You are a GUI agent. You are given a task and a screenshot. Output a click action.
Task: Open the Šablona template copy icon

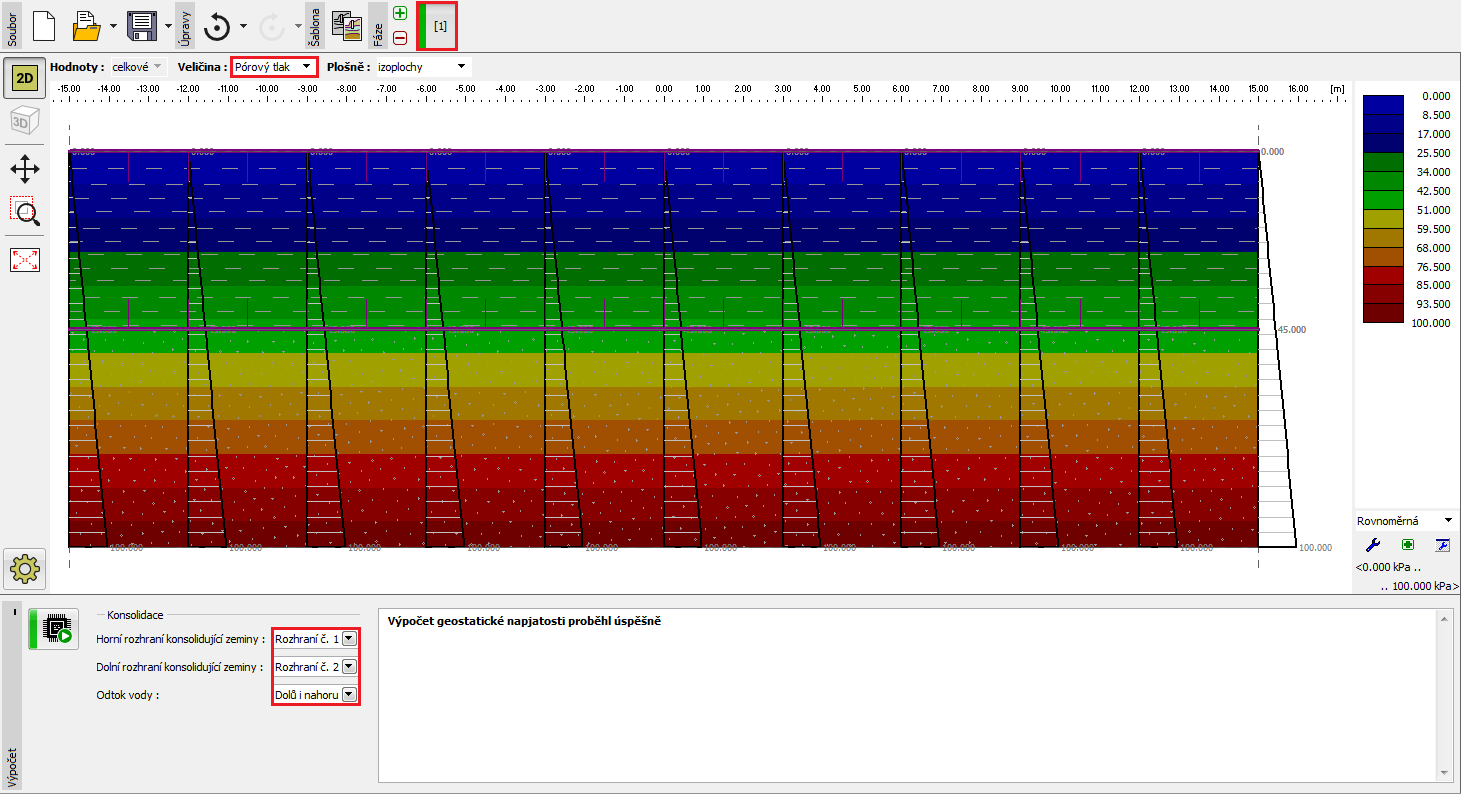point(346,27)
